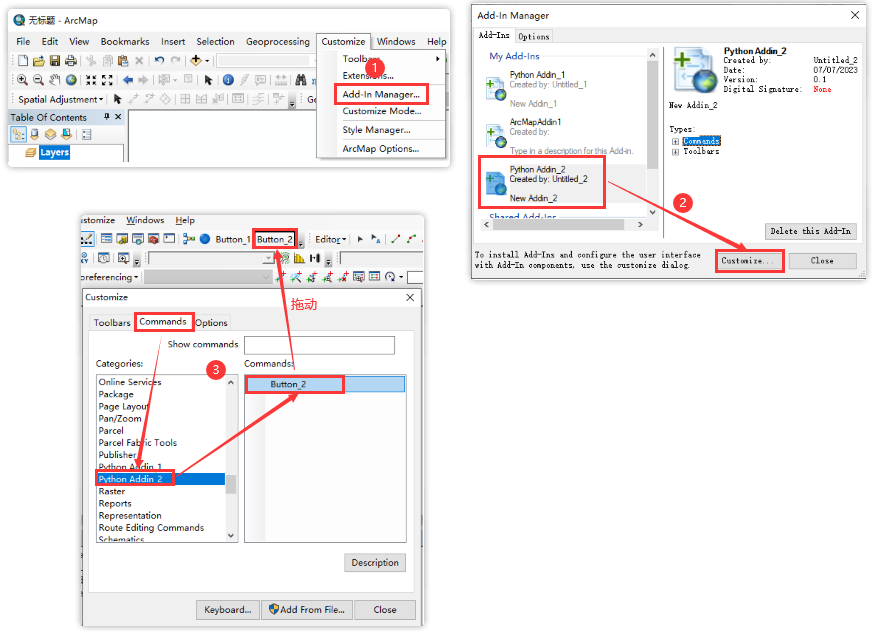Click the Customize button in Add-In Manager
This screenshot has width=872, height=631.
coord(749,261)
